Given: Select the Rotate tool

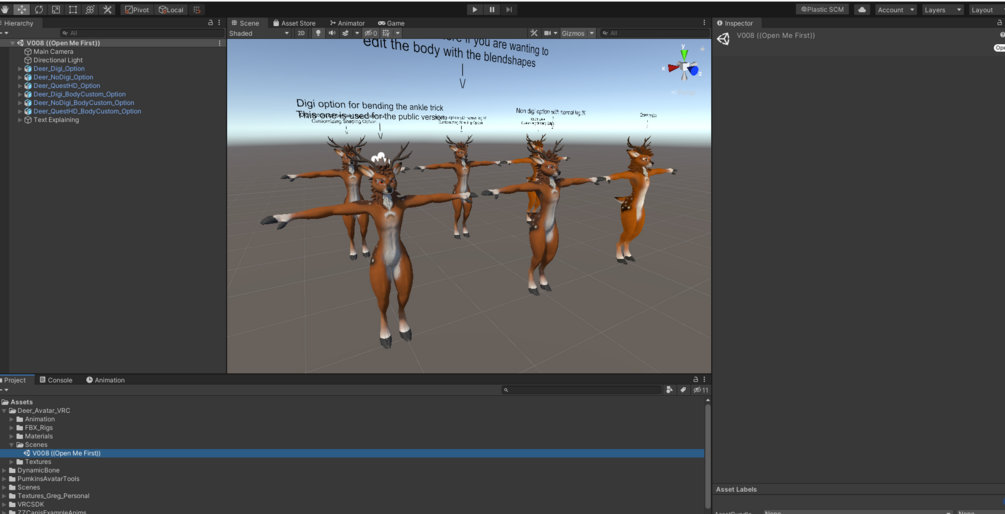Looking at the screenshot, I should tap(39, 10).
